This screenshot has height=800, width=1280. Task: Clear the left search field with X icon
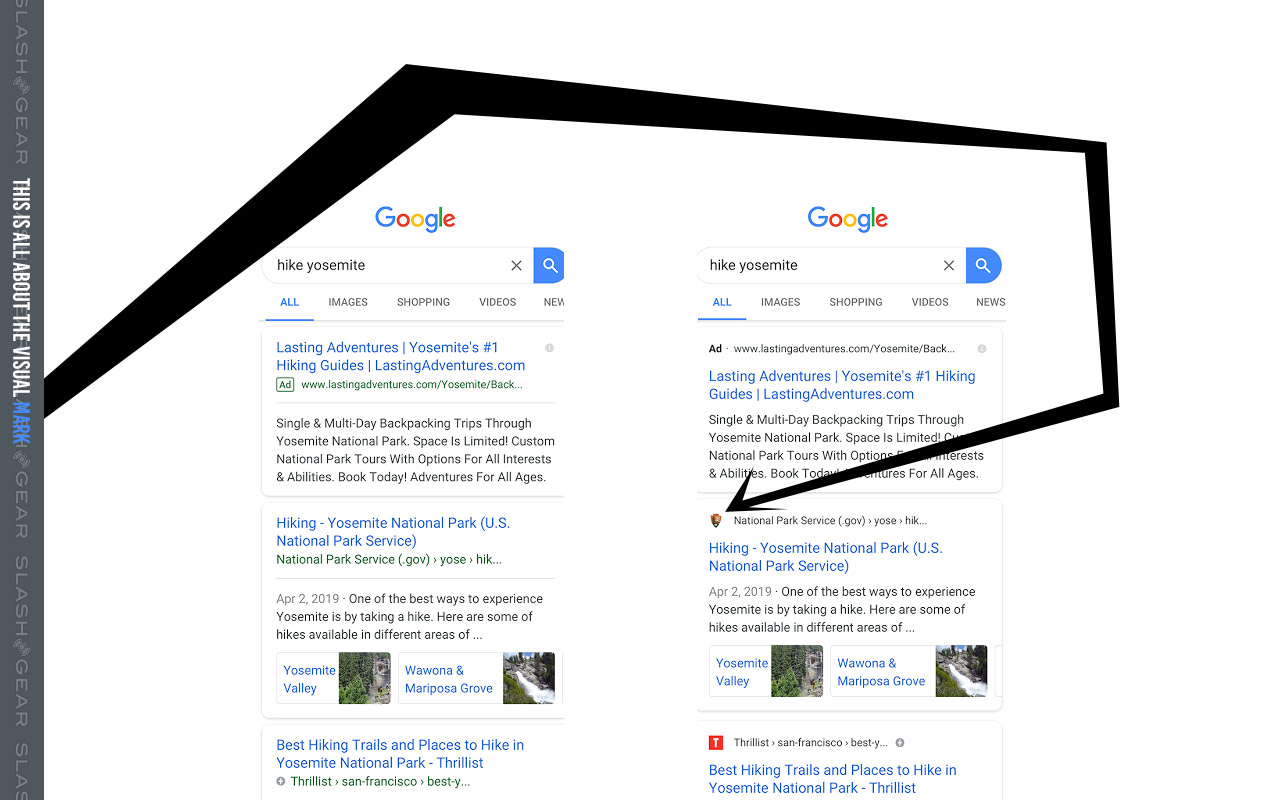[516, 265]
